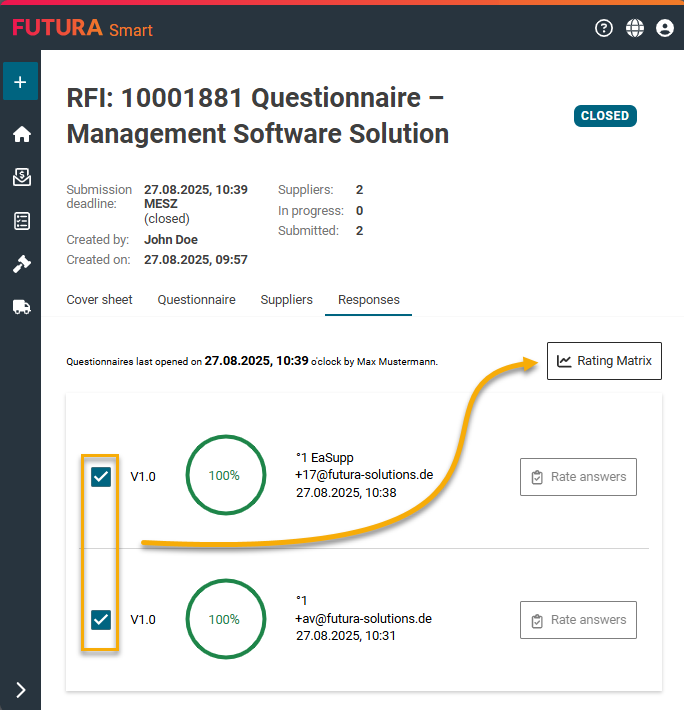
Task: Click Rate answers for EaSupp response
Action: (x=578, y=477)
